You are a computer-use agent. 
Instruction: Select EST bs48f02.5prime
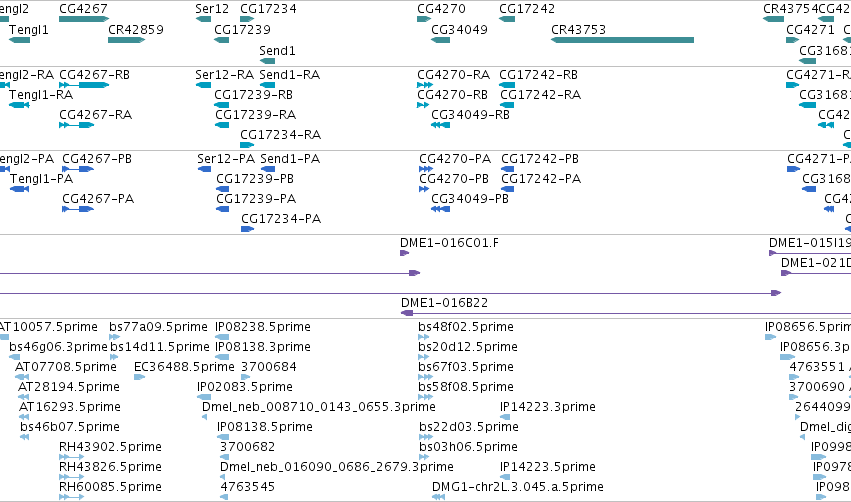pyautogui.click(x=466, y=327)
